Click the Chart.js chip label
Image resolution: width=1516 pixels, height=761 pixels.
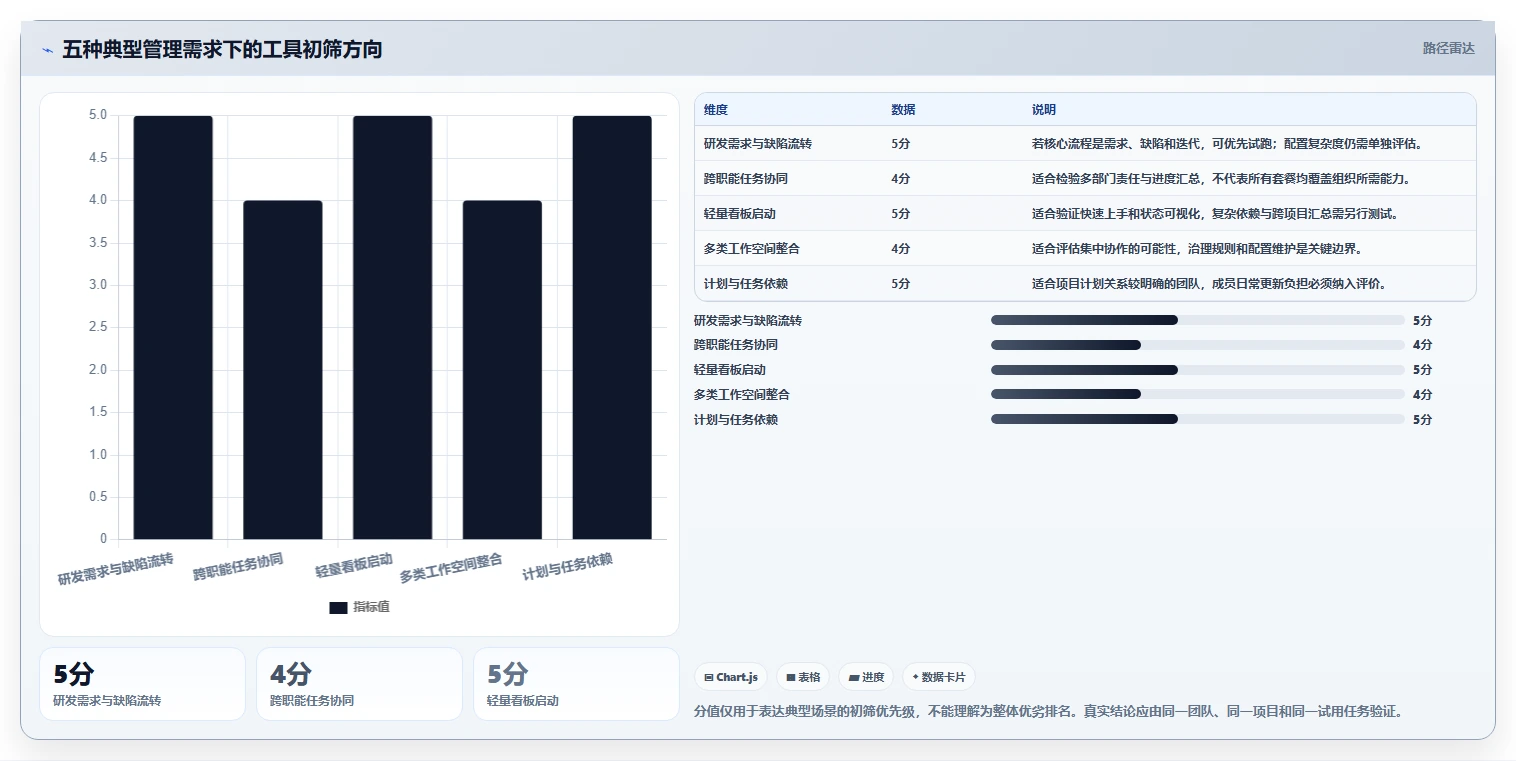(737, 677)
